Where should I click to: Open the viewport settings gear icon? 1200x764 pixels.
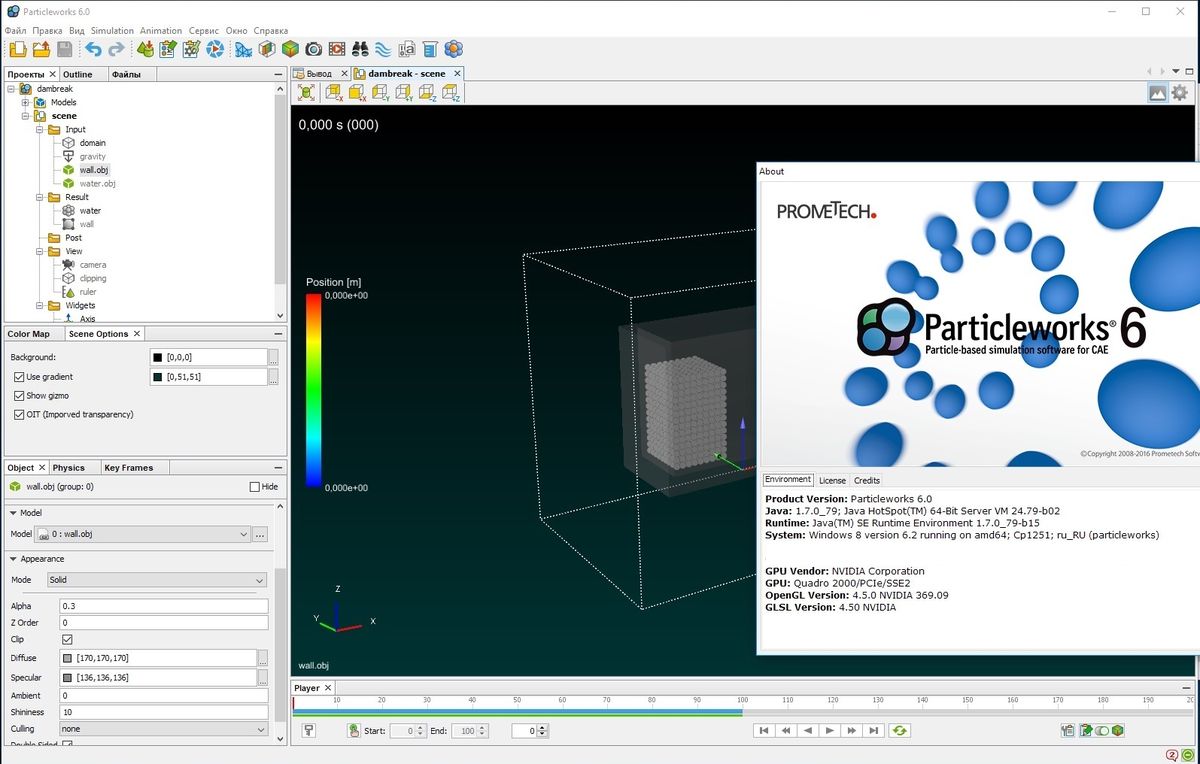pyautogui.click(x=1181, y=92)
